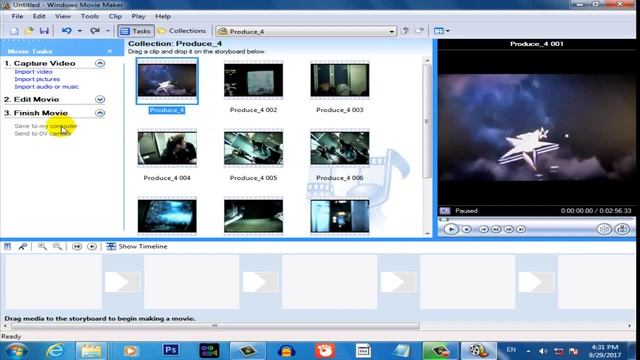Click the volume speaker tray icon
Image resolution: width=640 pixels, height=360 pixels.
pos(543,351)
